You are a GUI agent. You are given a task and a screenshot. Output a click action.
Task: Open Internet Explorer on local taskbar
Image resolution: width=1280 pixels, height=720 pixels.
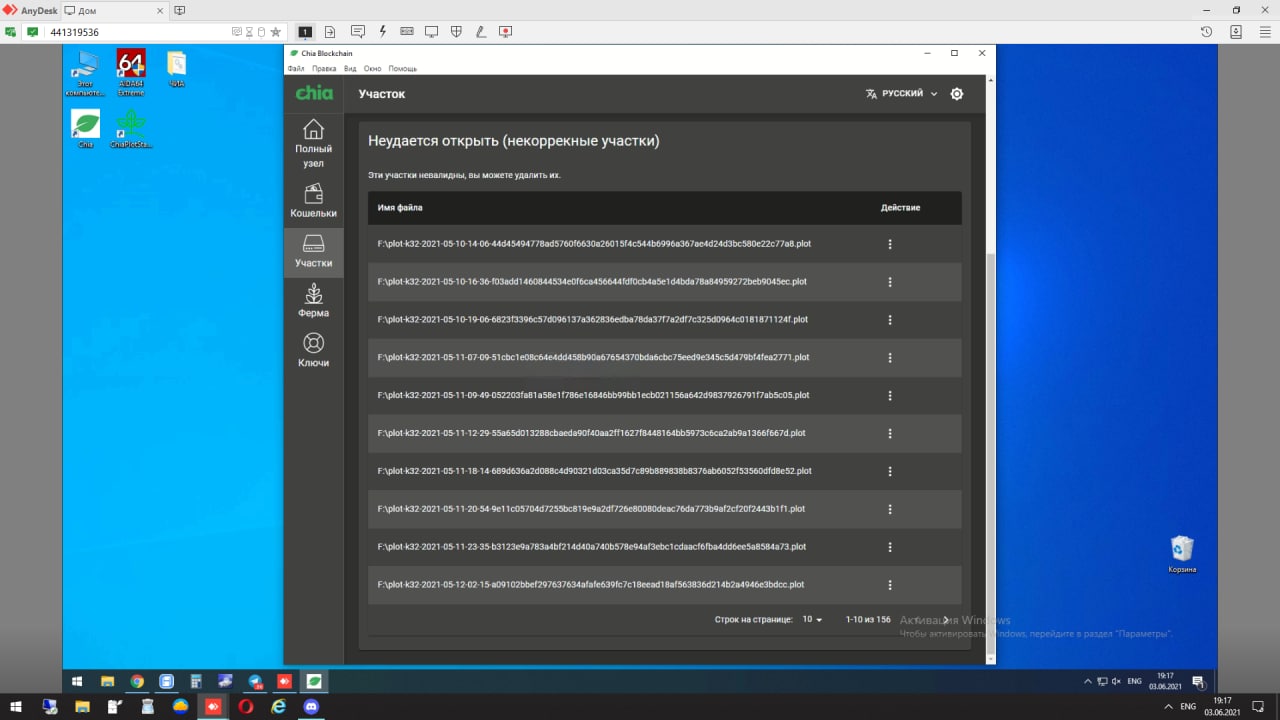[x=279, y=706]
